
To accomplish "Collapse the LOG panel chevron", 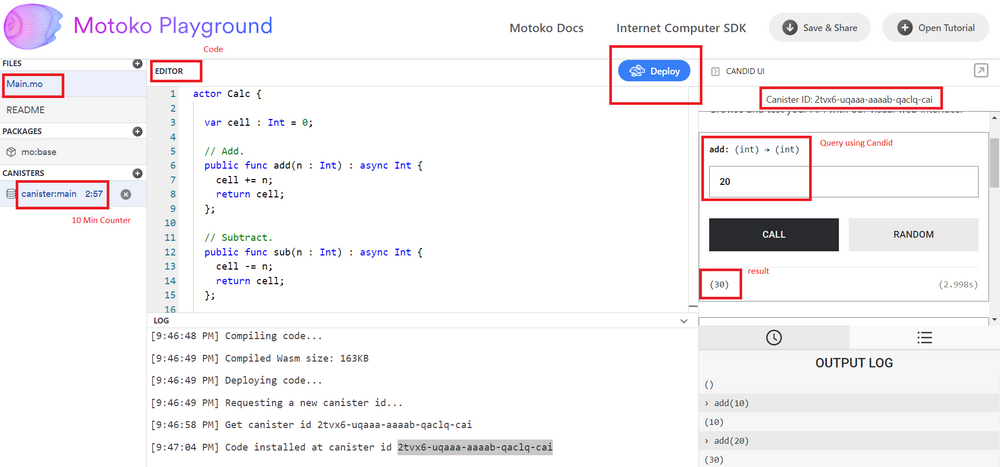I will click(684, 321).
